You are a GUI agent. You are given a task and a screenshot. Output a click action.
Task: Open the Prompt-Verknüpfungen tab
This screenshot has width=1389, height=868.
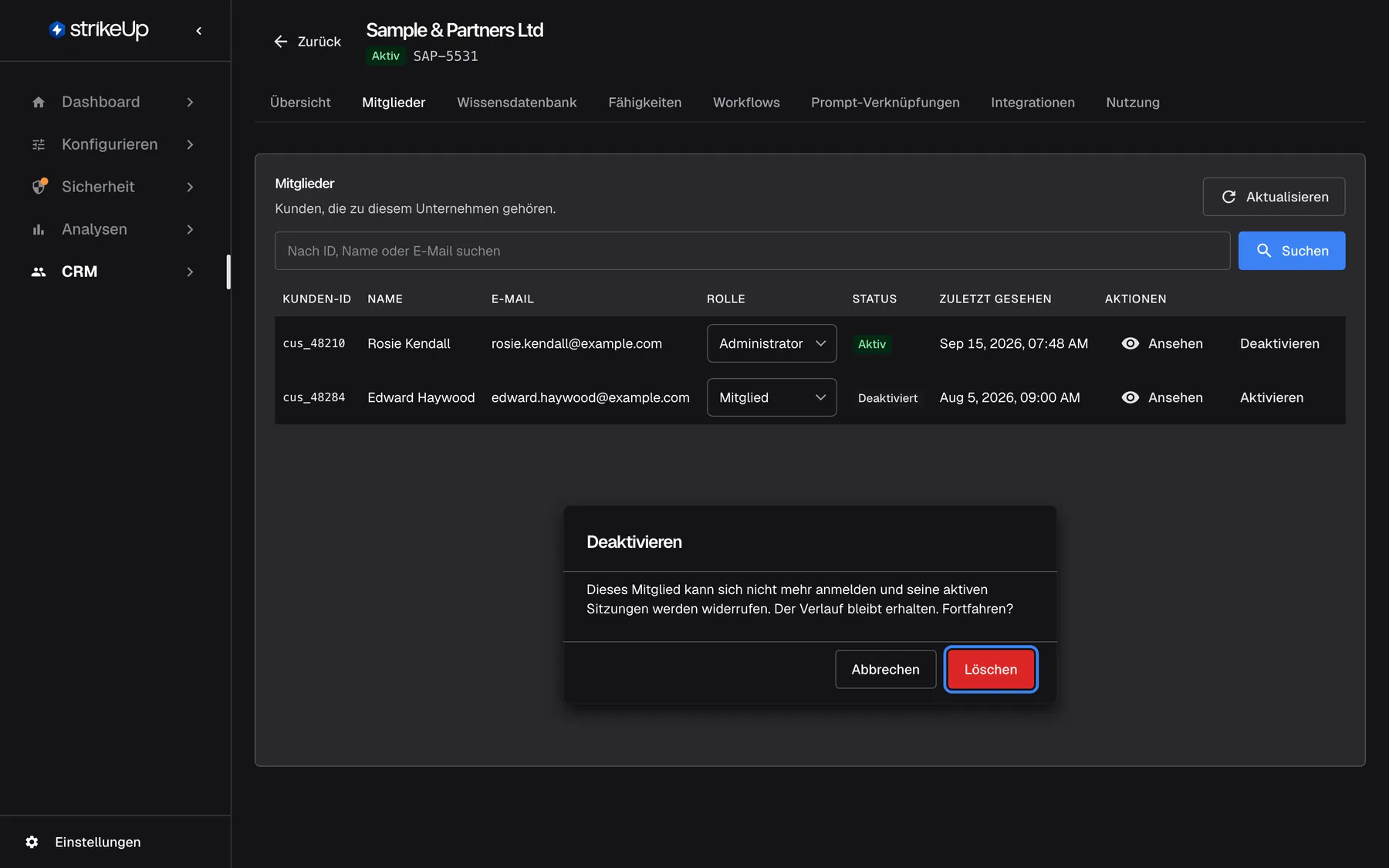click(x=885, y=103)
